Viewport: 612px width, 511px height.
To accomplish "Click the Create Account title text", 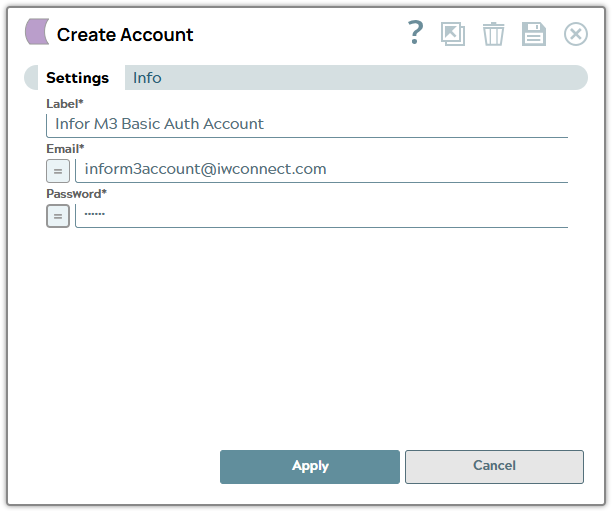I will click(125, 35).
